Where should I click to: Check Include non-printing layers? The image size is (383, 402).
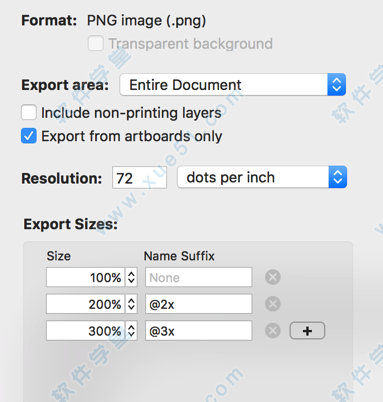(x=29, y=112)
